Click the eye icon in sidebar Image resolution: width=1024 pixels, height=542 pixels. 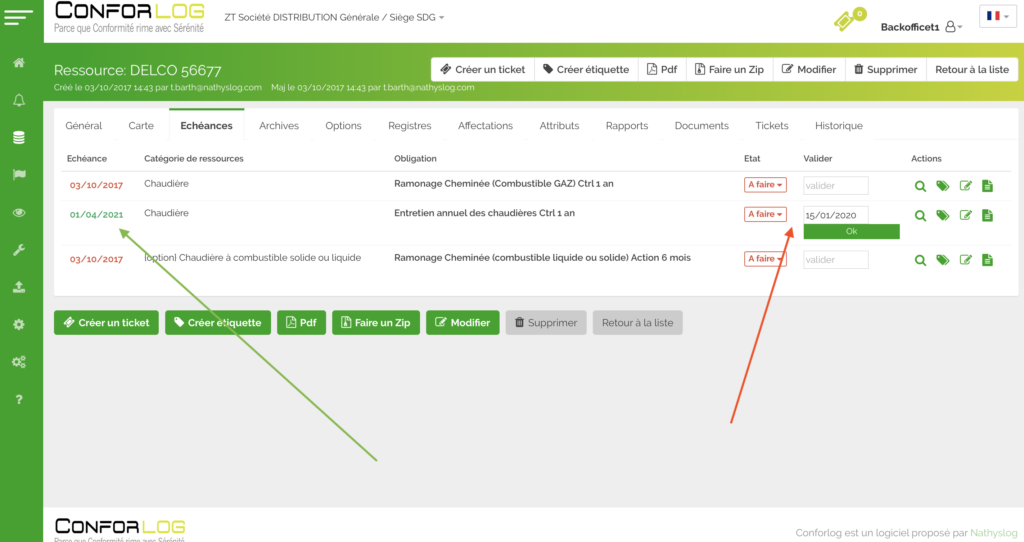click(x=19, y=212)
